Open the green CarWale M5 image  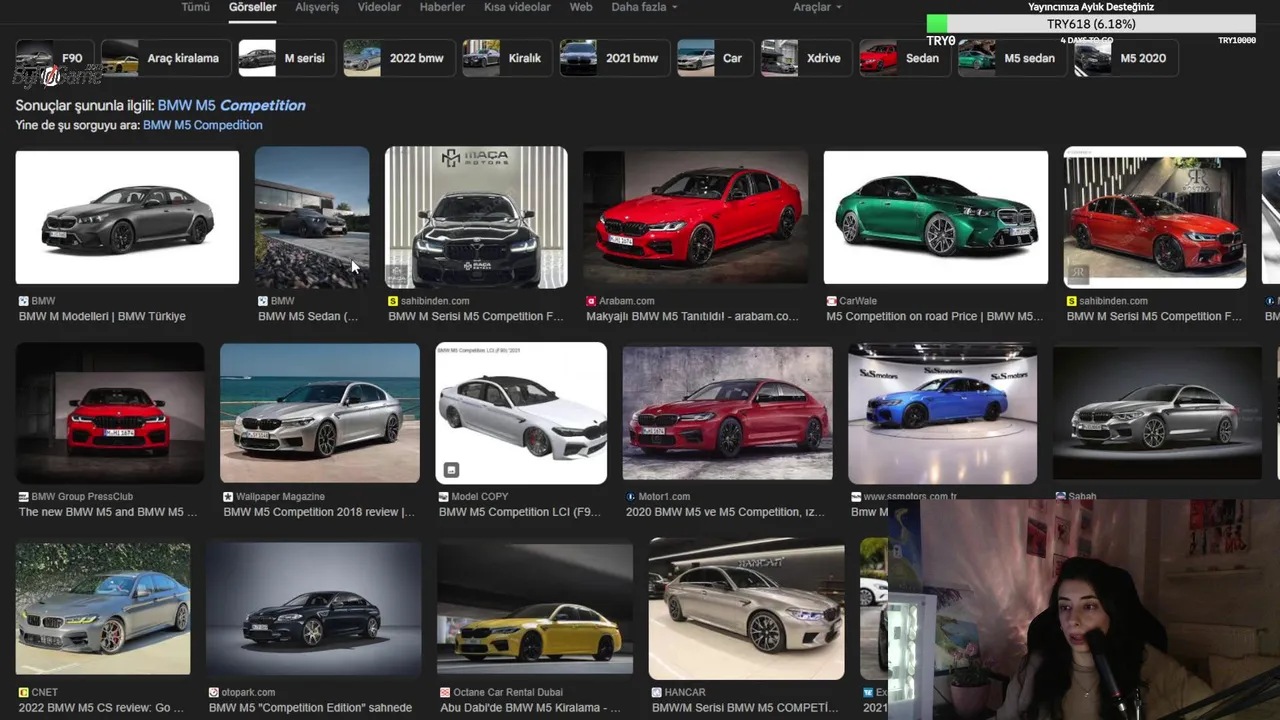coord(936,217)
